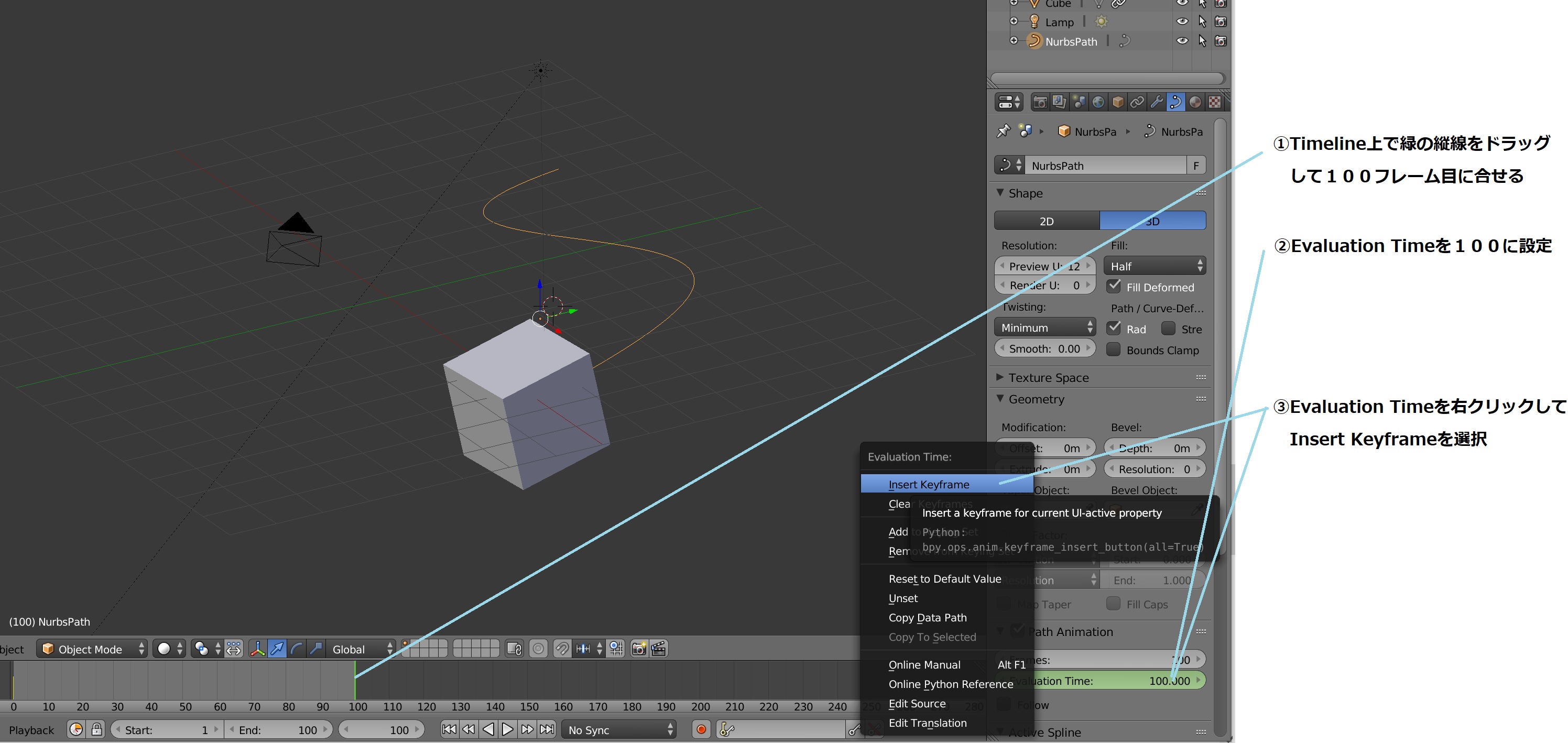Toggle NurbsPath renderability camera icon
The height and width of the screenshot is (743, 1568).
point(1221,41)
